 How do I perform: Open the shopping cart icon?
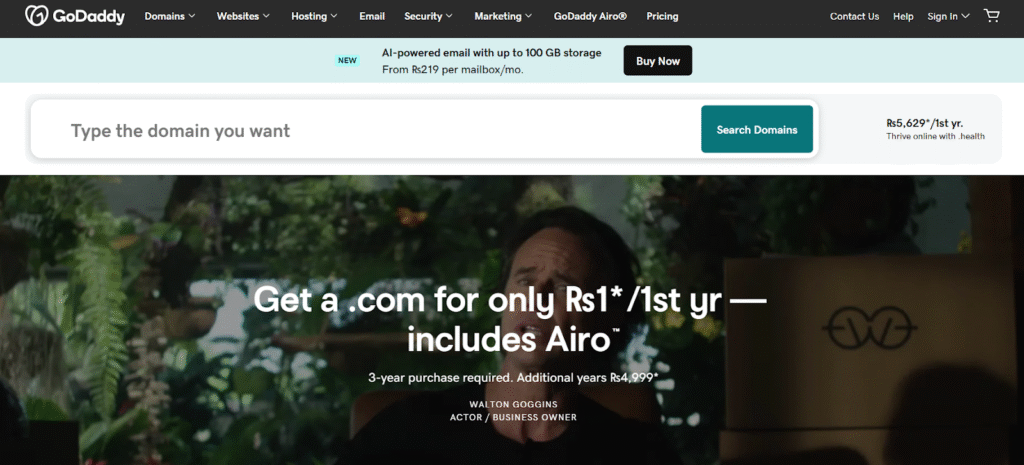[x=991, y=16]
